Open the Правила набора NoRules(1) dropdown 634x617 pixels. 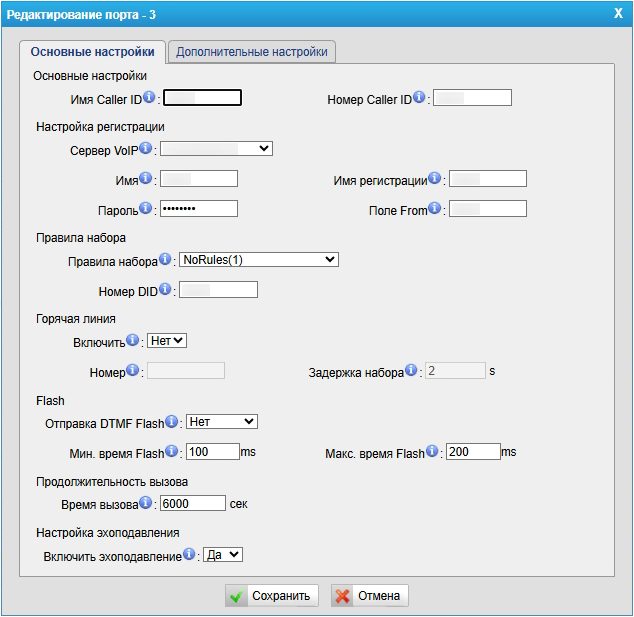coord(259,260)
